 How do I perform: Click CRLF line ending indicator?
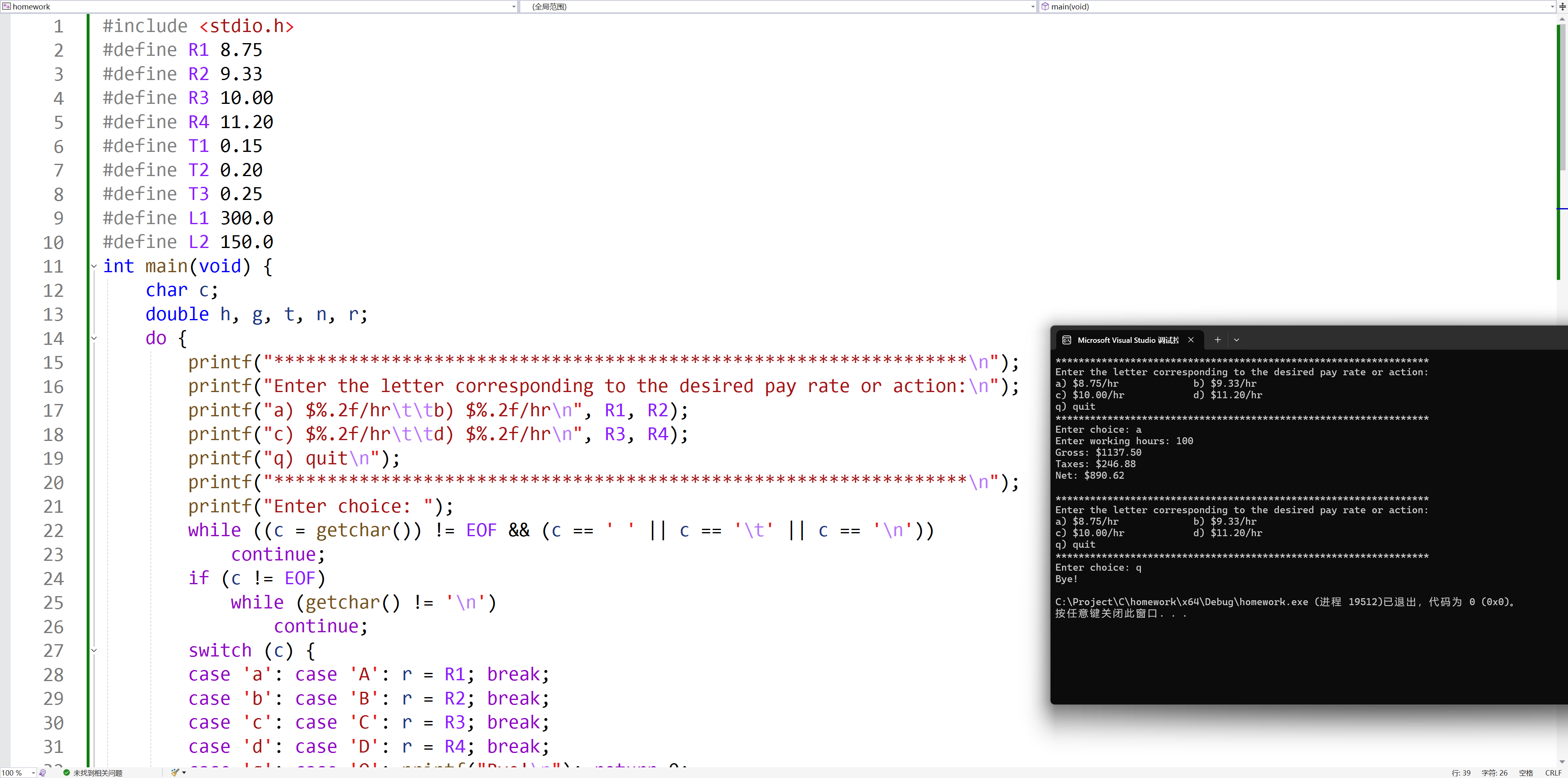pyautogui.click(x=1553, y=773)
